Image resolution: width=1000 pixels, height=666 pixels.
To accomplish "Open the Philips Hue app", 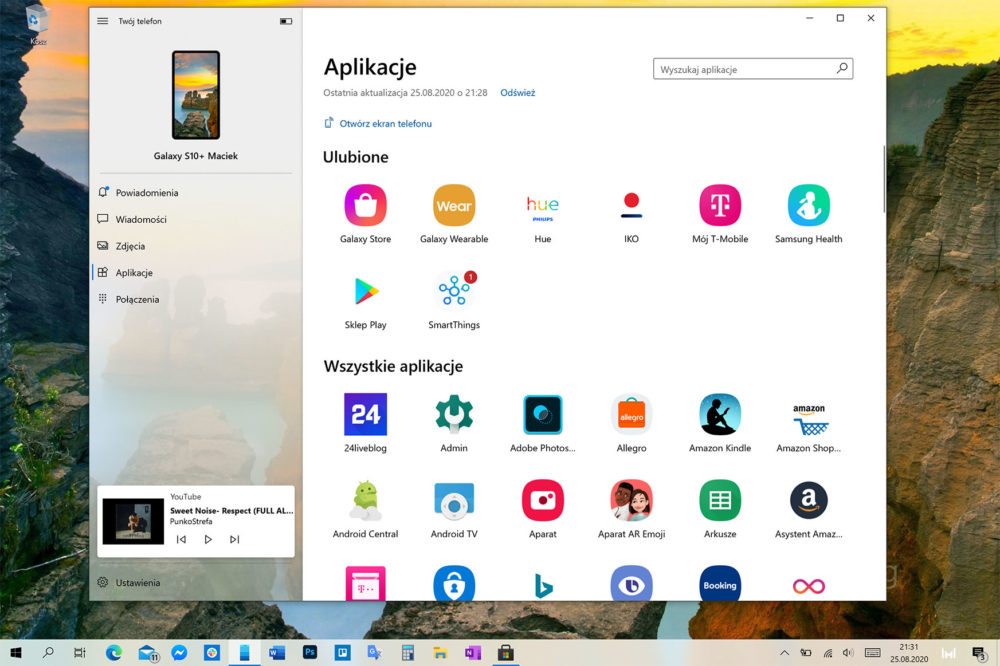I will click(x=543, y=205).
